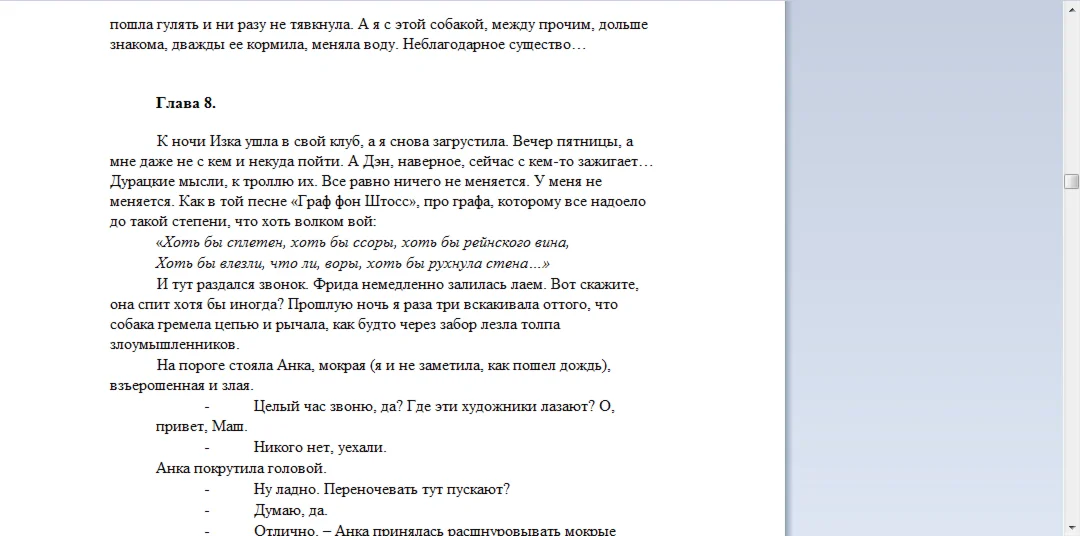1080x536 pixels.
Task: Click the text "Неблагодарное существо…"
Action: 494,45
